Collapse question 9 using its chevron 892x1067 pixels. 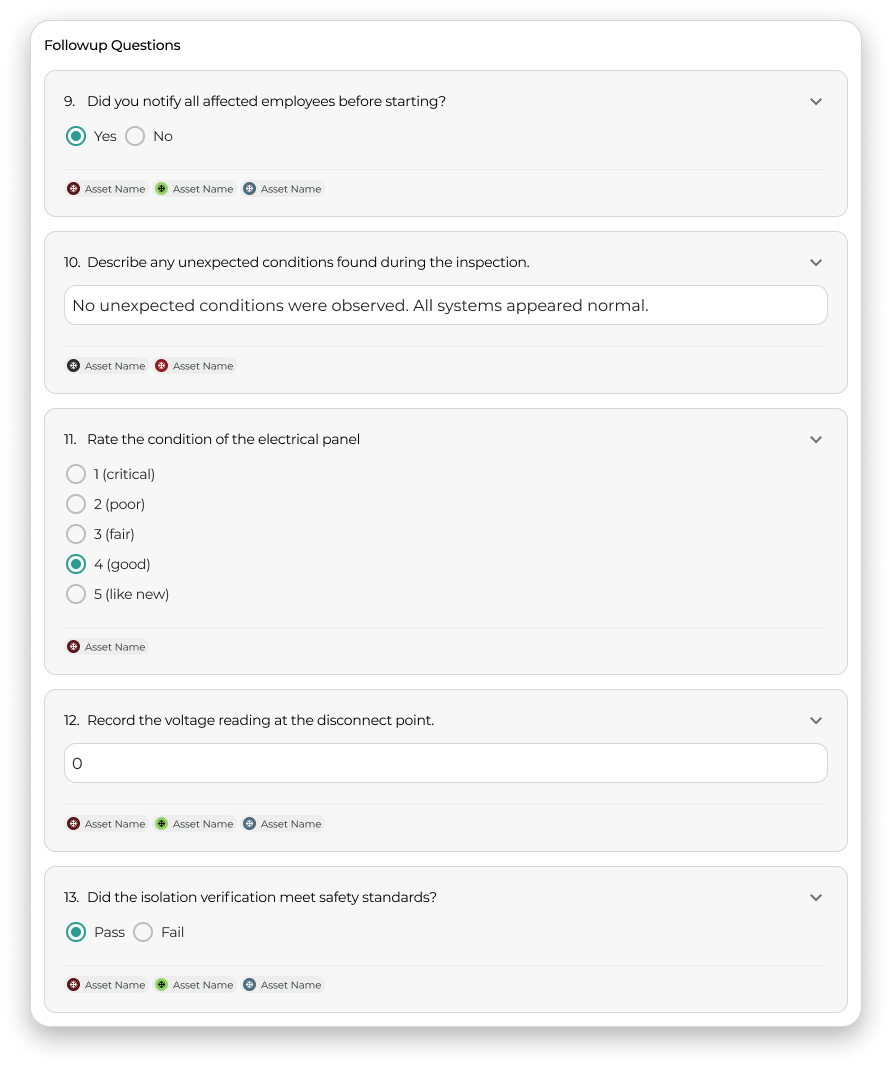[816, 101]
